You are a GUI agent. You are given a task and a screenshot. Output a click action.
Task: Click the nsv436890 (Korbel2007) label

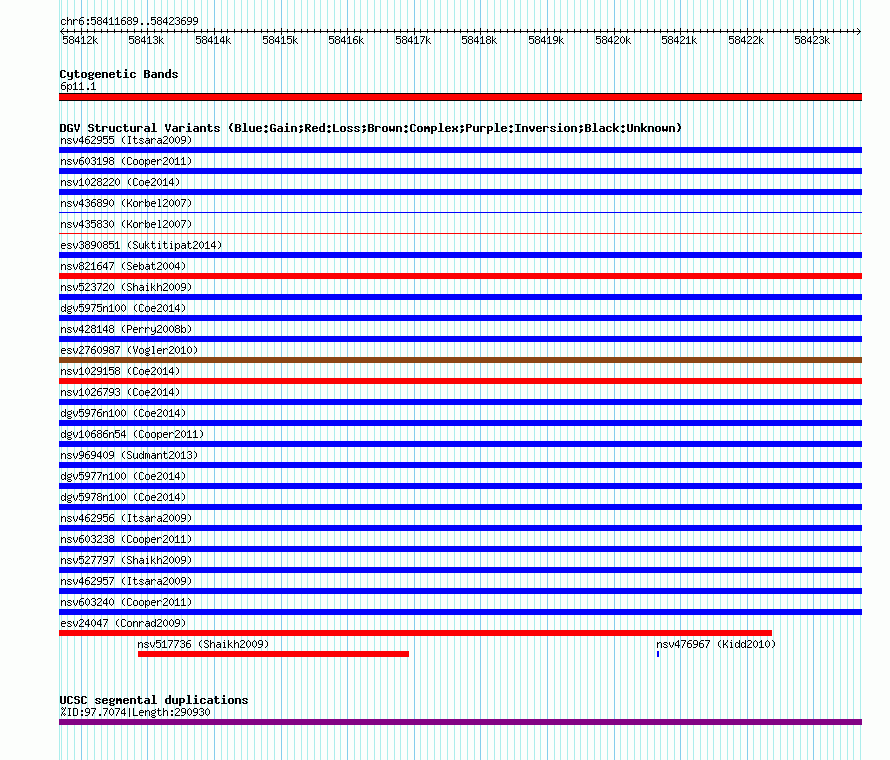[126, 203]
